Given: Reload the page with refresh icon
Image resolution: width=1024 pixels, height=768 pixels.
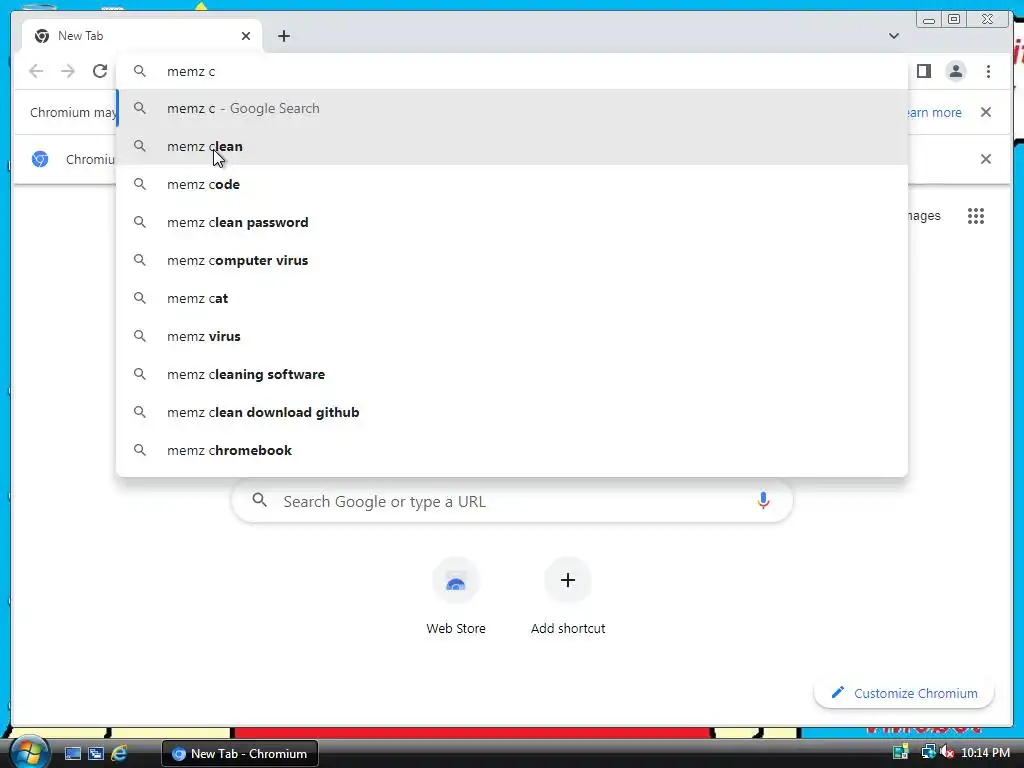Looking at the screenshot, I should pos(100,71).
